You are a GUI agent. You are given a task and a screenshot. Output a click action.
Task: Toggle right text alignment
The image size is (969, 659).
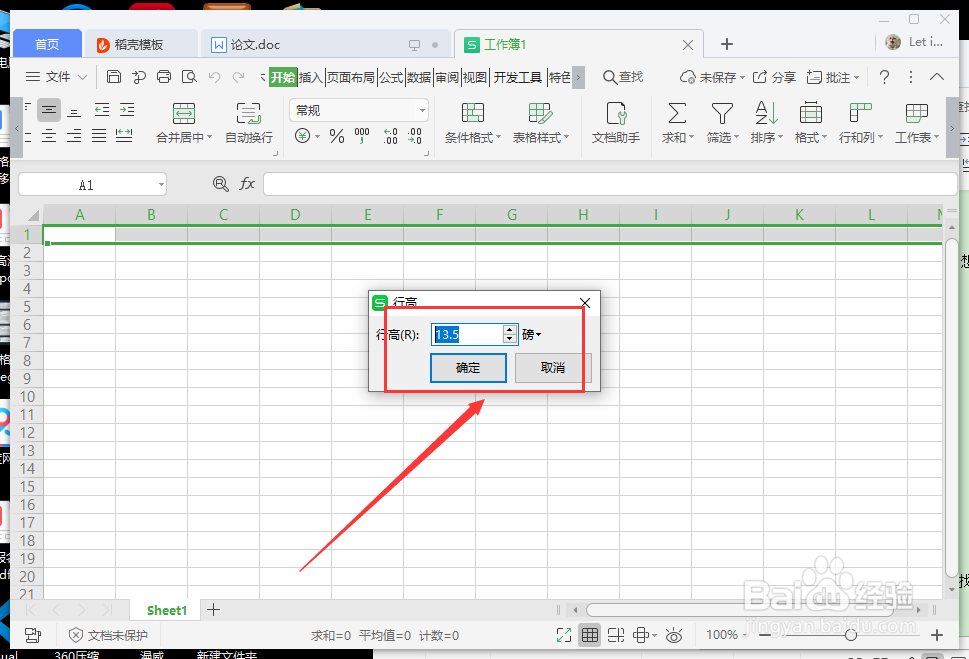point(74,135)
